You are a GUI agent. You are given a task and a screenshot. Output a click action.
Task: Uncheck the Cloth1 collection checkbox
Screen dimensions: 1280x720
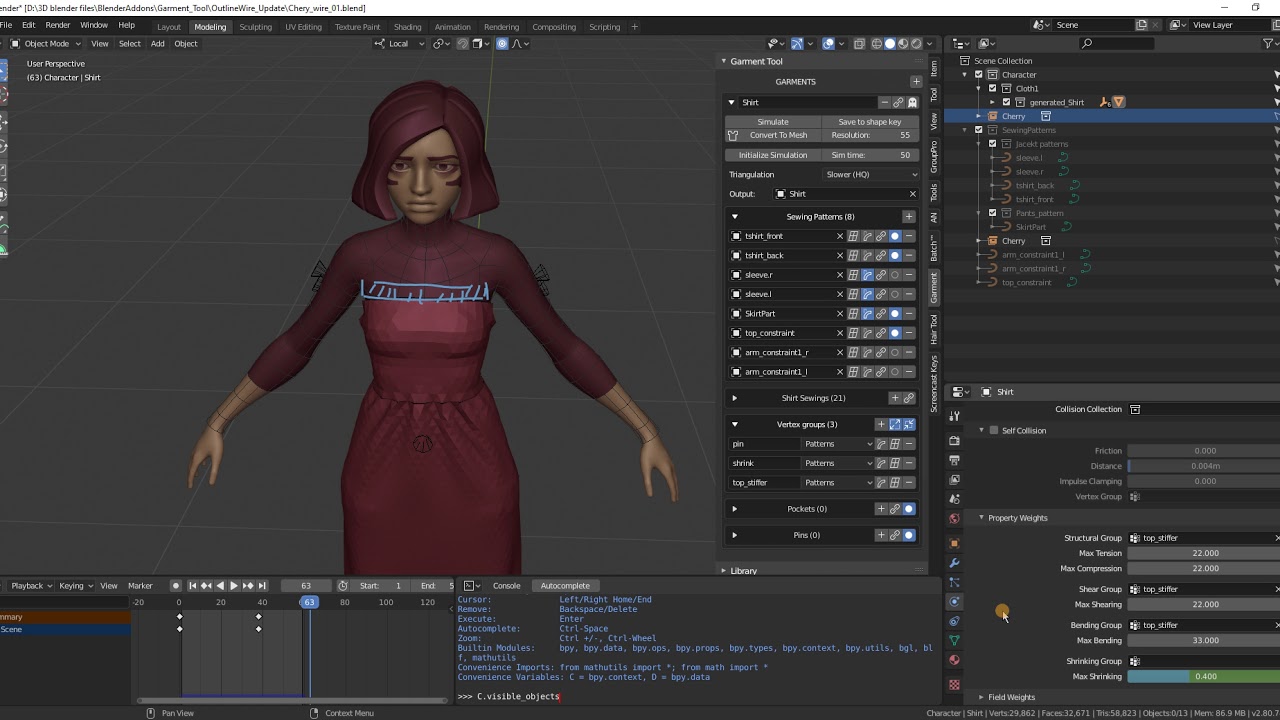[992, 88]
